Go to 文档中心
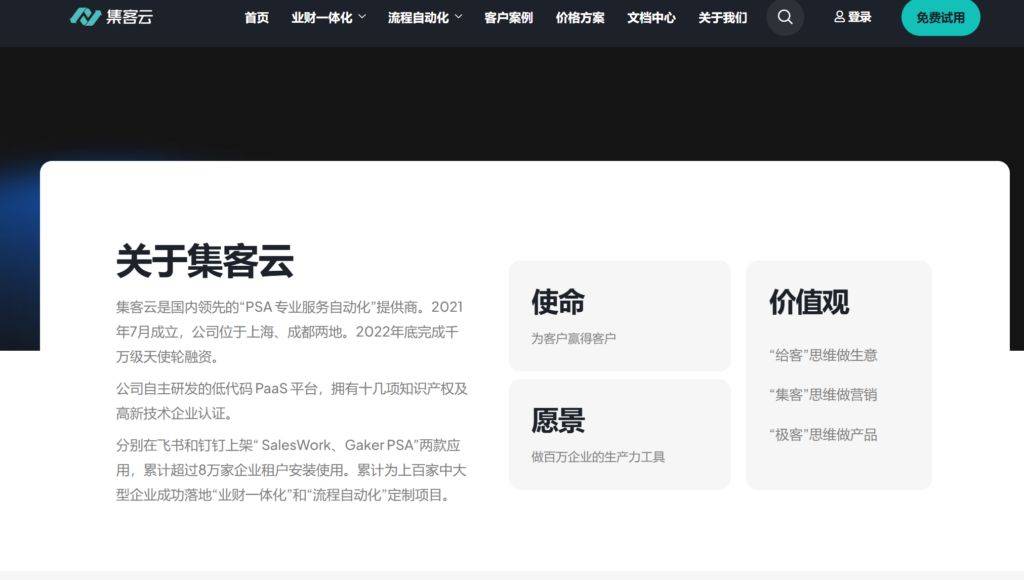The height and width of the screenshot is (580, 1024). click(x=650, y=17)
